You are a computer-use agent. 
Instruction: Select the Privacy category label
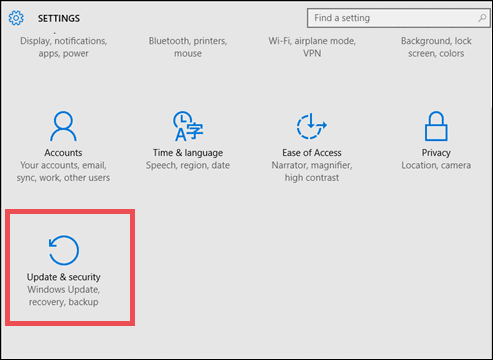click(x=436, y=153)
